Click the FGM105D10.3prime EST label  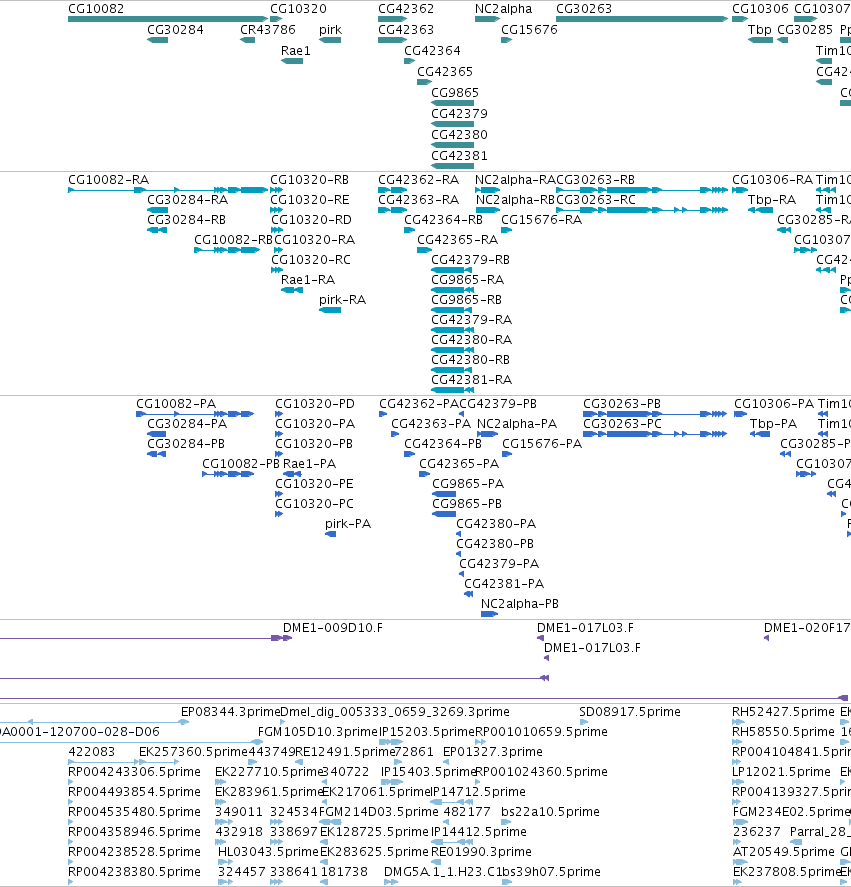pyautogui.click(x=317, y=732)
